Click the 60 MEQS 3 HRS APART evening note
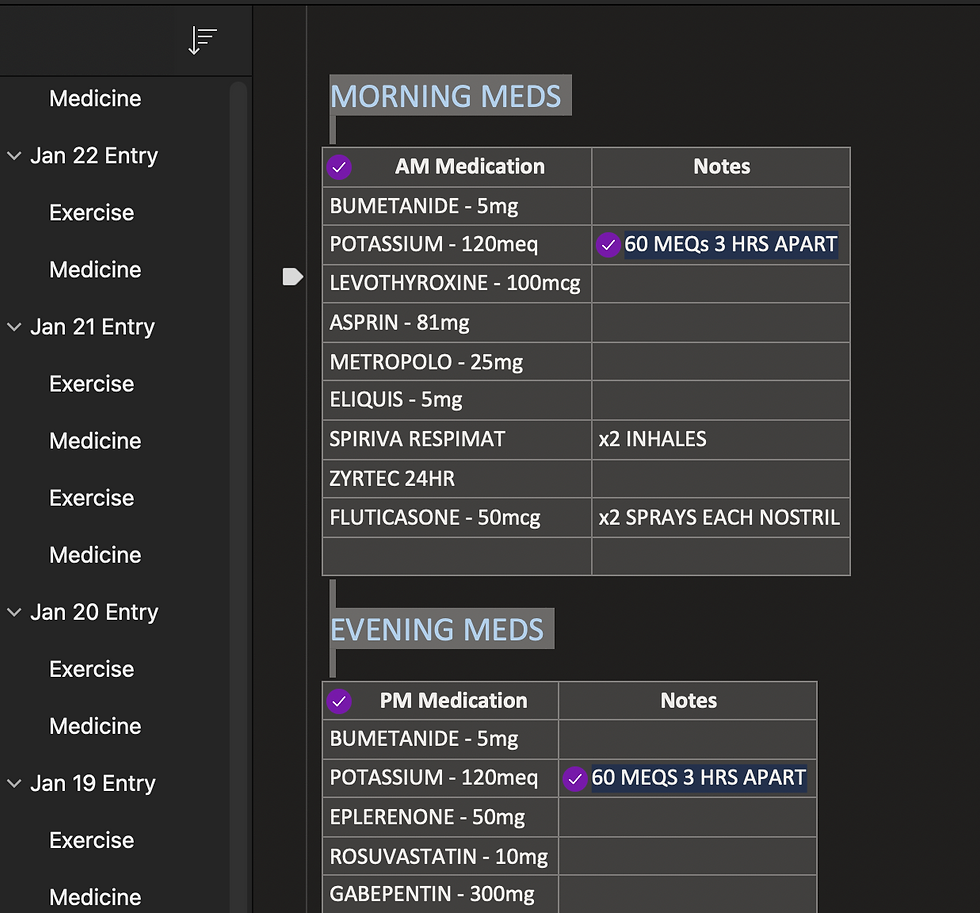Image resolution: width=980 pixels, height=913 pixels. click(x=699, y=778)
